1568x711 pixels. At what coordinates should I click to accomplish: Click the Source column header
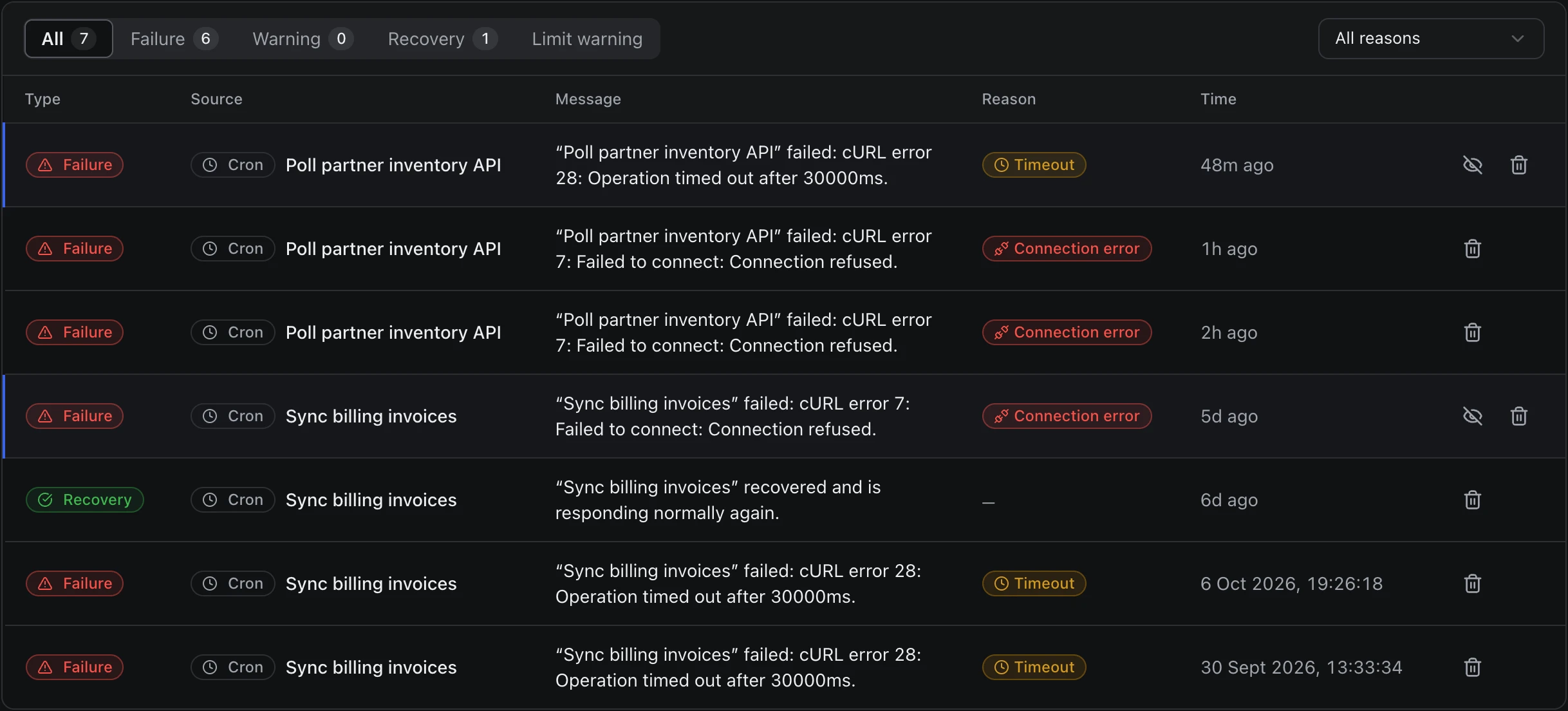[216, 99]
